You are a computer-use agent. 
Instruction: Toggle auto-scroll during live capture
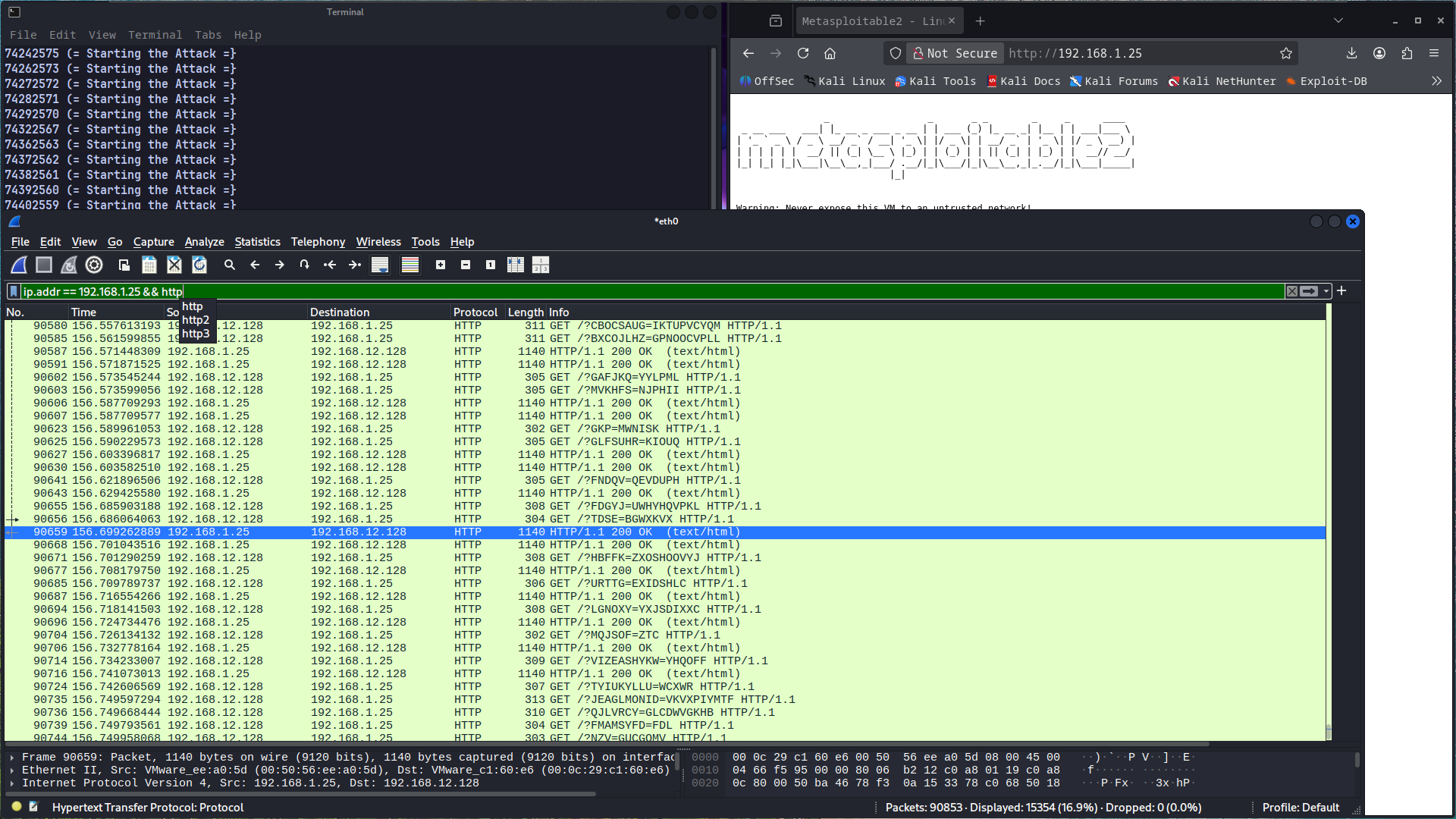click(x=380, y=265)
